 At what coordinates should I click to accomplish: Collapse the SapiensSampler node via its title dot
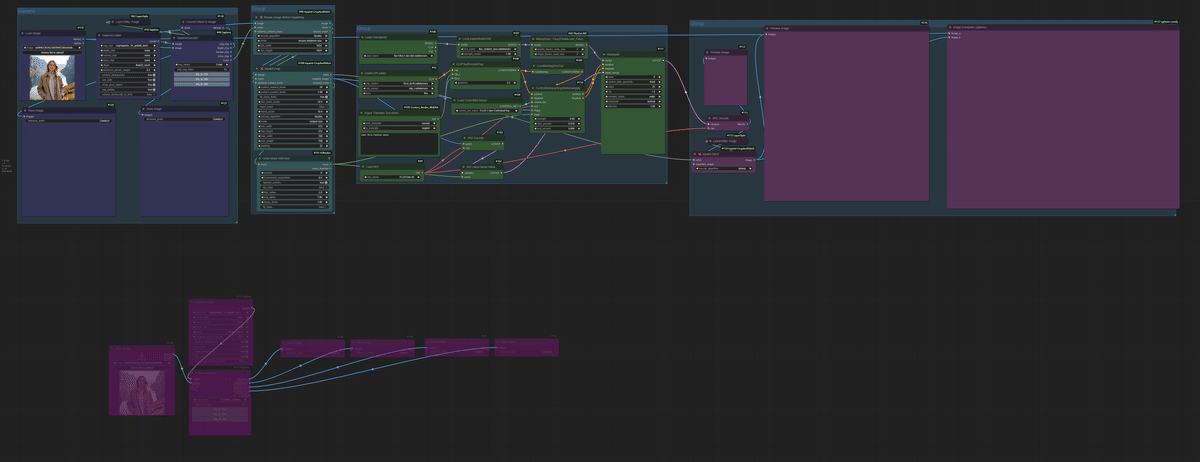174,38
